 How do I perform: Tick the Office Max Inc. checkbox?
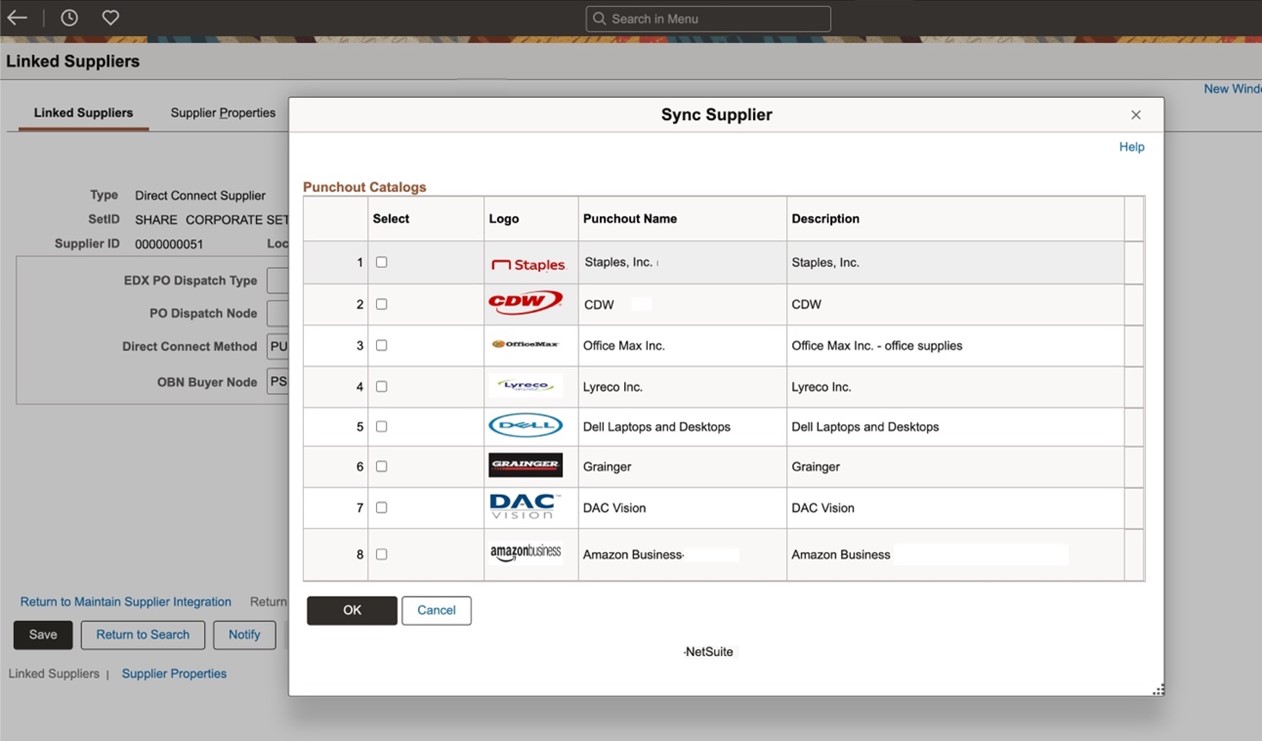[x=381, y=345]
